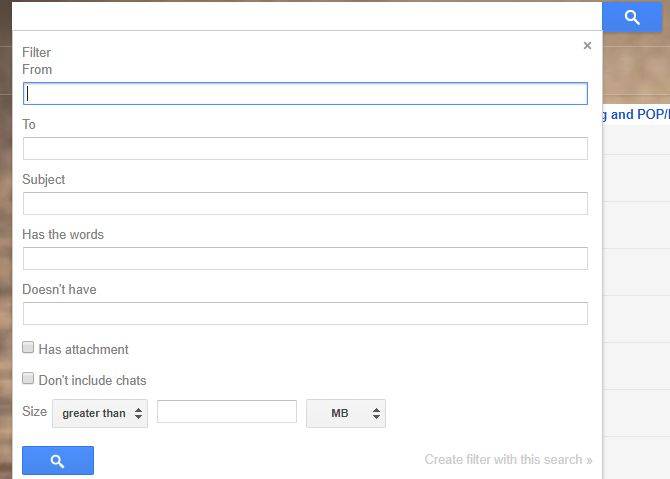Click the Size value input box
This screenshot has height=479, width=670.
[x=227, y=412]
